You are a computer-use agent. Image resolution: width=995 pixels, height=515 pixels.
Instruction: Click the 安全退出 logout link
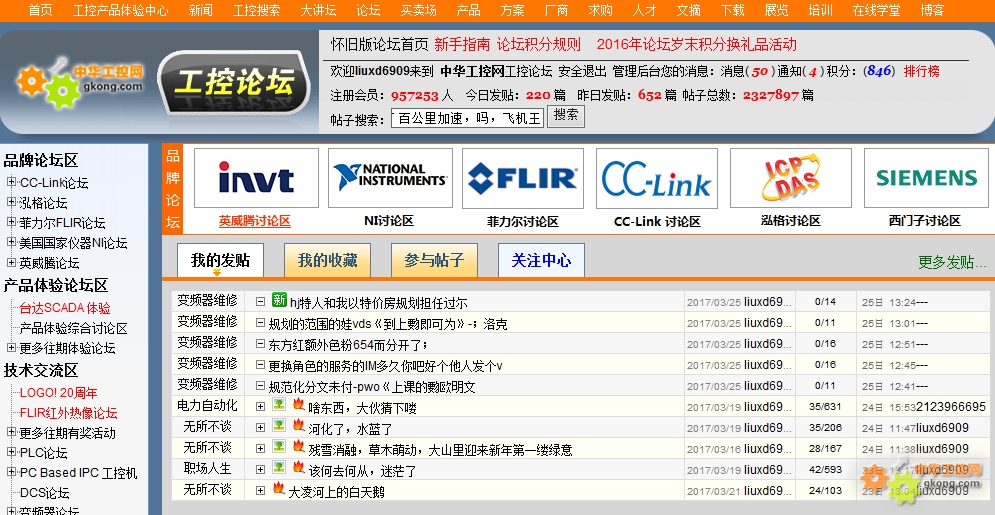point(583,71)
